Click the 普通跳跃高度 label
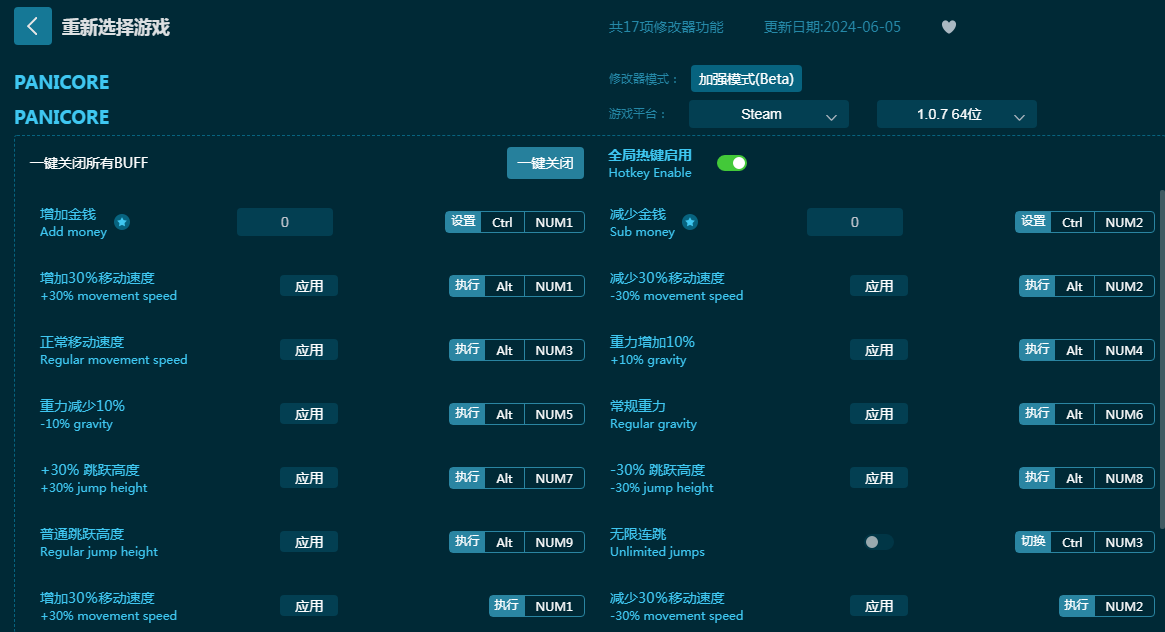This screenshot has height=632, width=1165. (82, 534)
